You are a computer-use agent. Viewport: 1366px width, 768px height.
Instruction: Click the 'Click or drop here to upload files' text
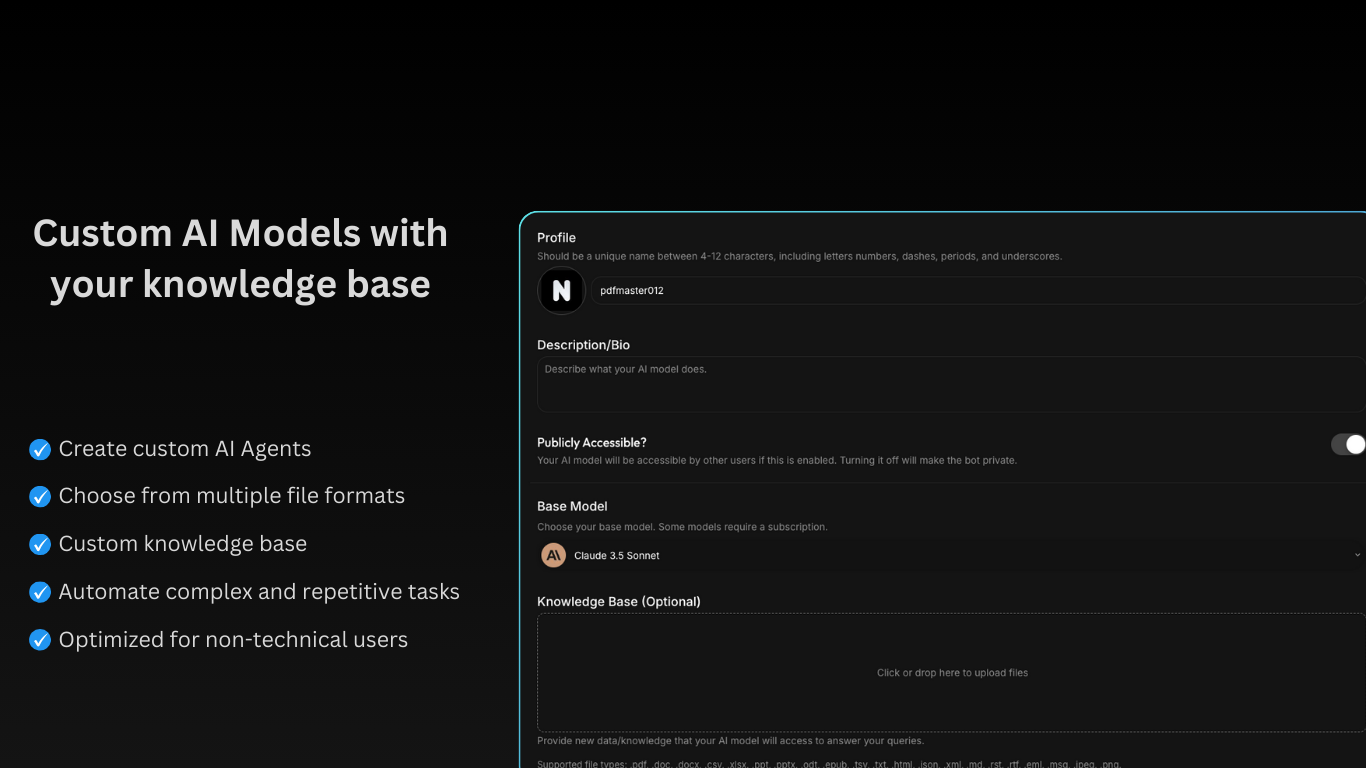click(952, 673)
